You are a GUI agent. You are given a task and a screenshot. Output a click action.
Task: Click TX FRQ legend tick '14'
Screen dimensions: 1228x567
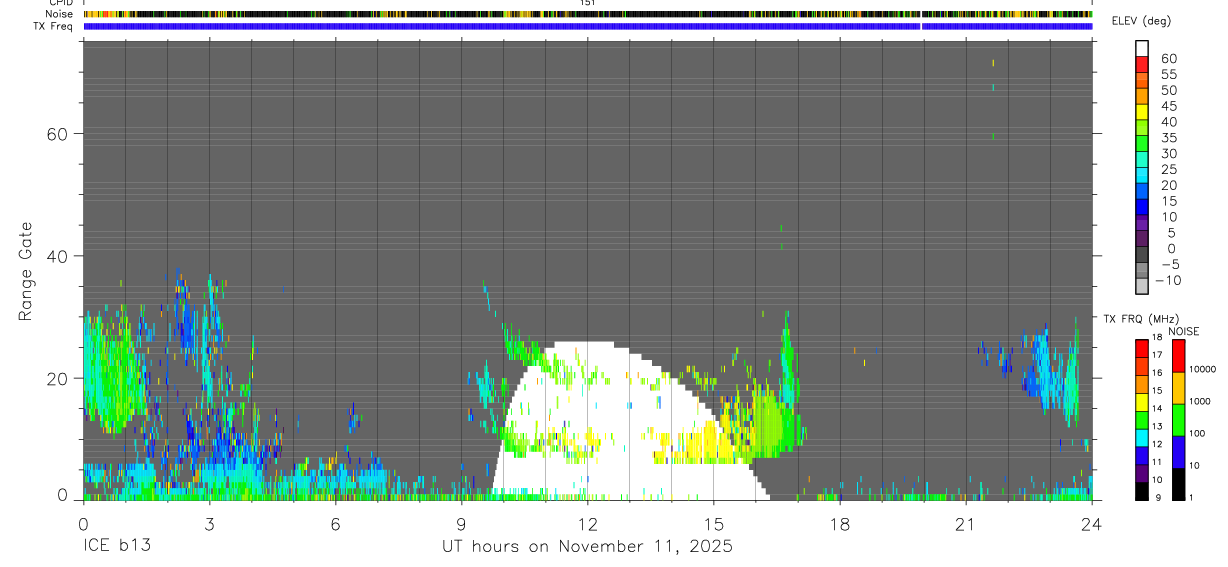(x=1156, y=408)
